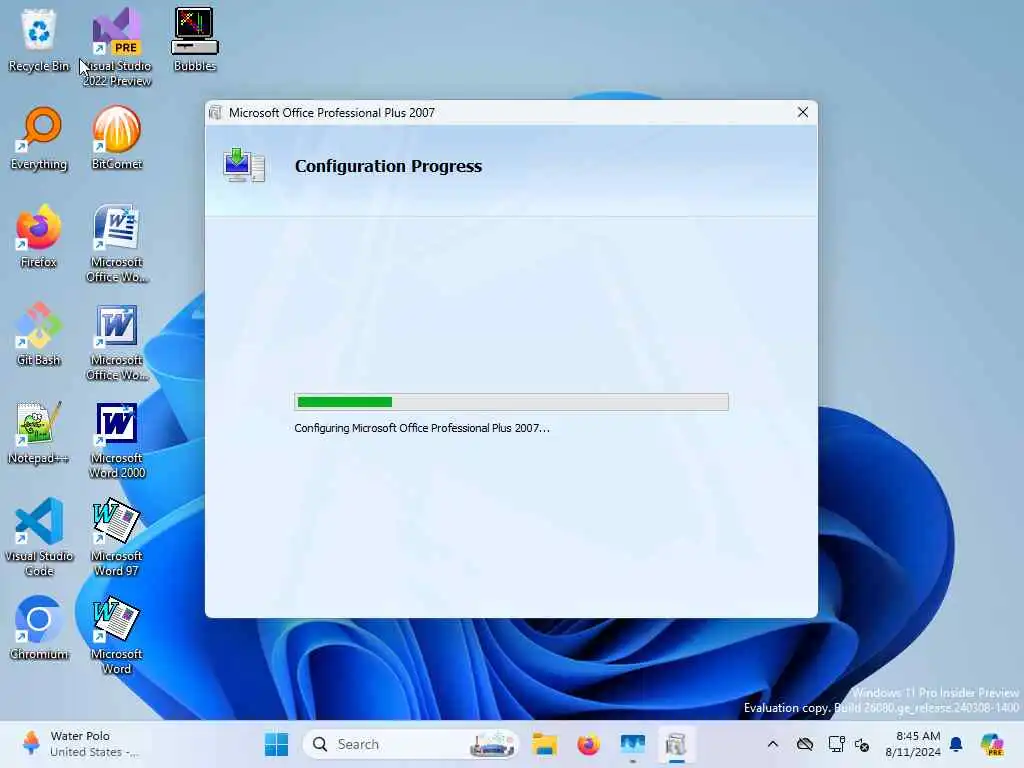The width and height of the screenshot is (1024, 768).
Task: Click the installer computer icon beside Configuration Progress
Action: point(244,165)
